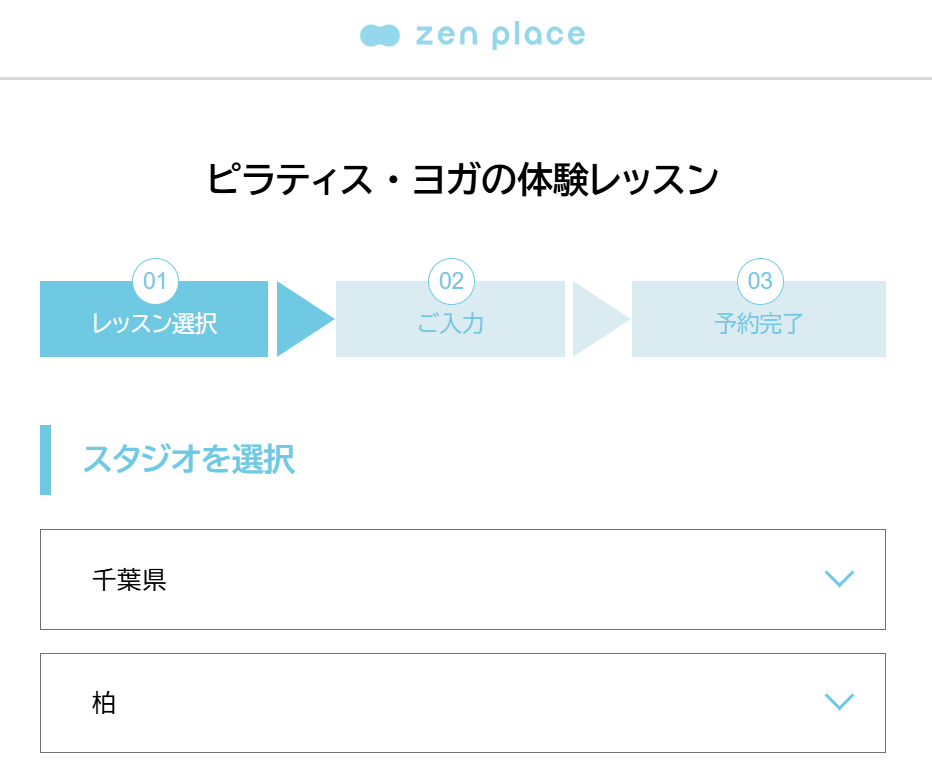Image resolution: width=932 pixels, height=768 pixels.
Task: Click the ピラティス・ヨガの体験レッスン page title
Action: [463, 180]
